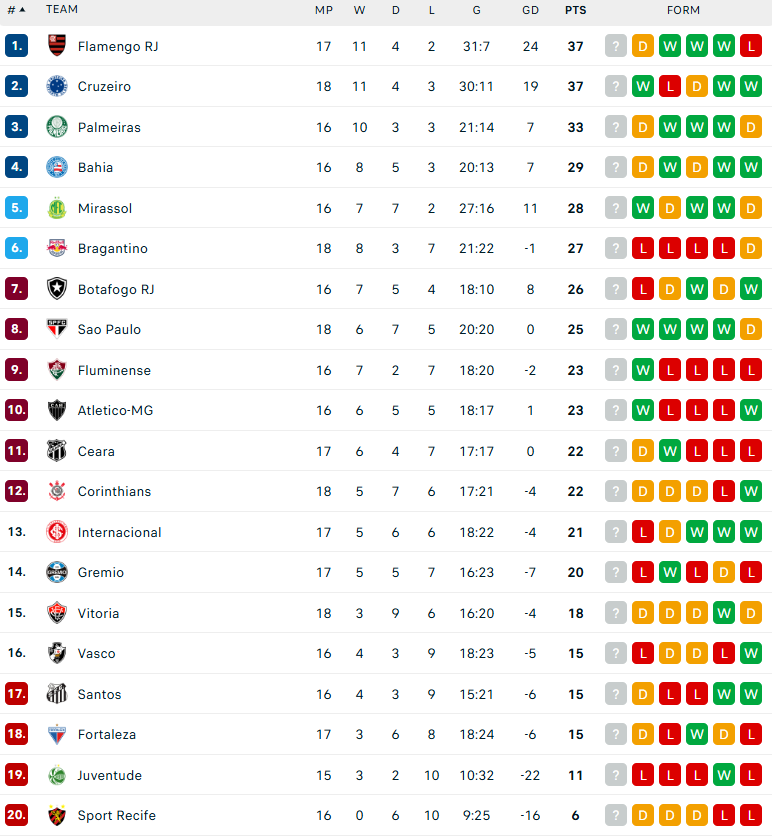Click the Internacional red crest icon
Screen dimensions: 772x836
57,532
